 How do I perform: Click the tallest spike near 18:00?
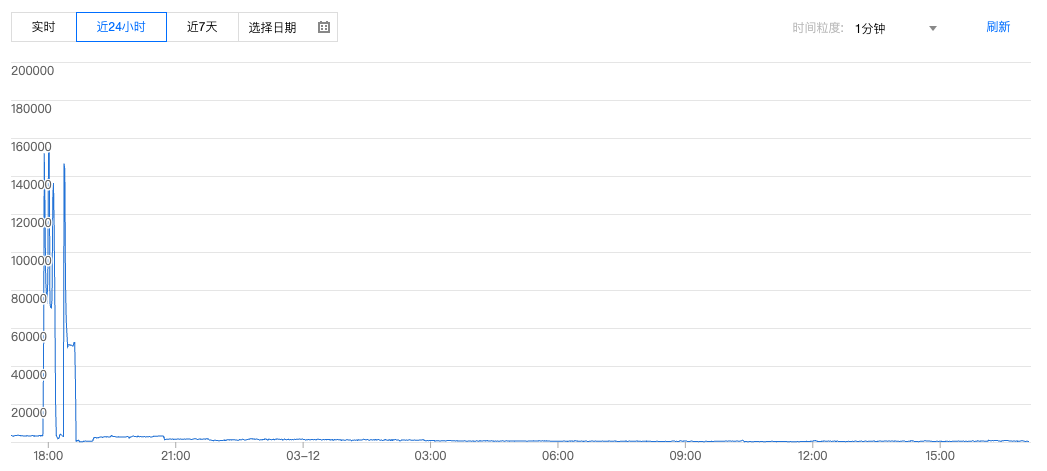click(x=49, y=154)
